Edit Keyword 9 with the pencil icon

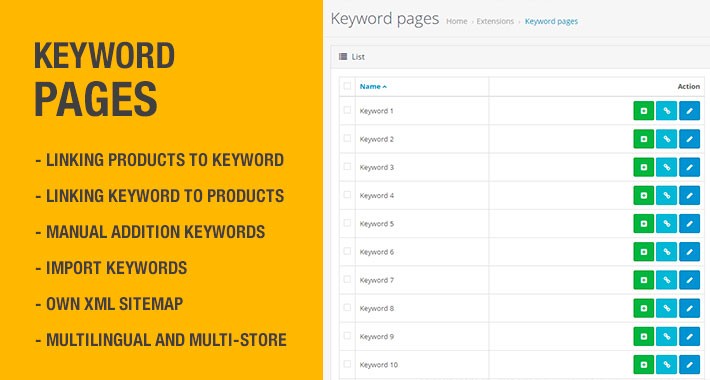pyautogui.click(x=689, y=337)
